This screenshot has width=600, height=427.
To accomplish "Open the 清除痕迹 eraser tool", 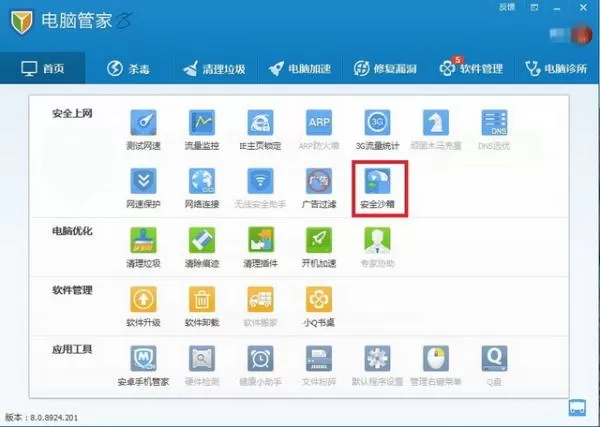I will [x=202, y=240].
